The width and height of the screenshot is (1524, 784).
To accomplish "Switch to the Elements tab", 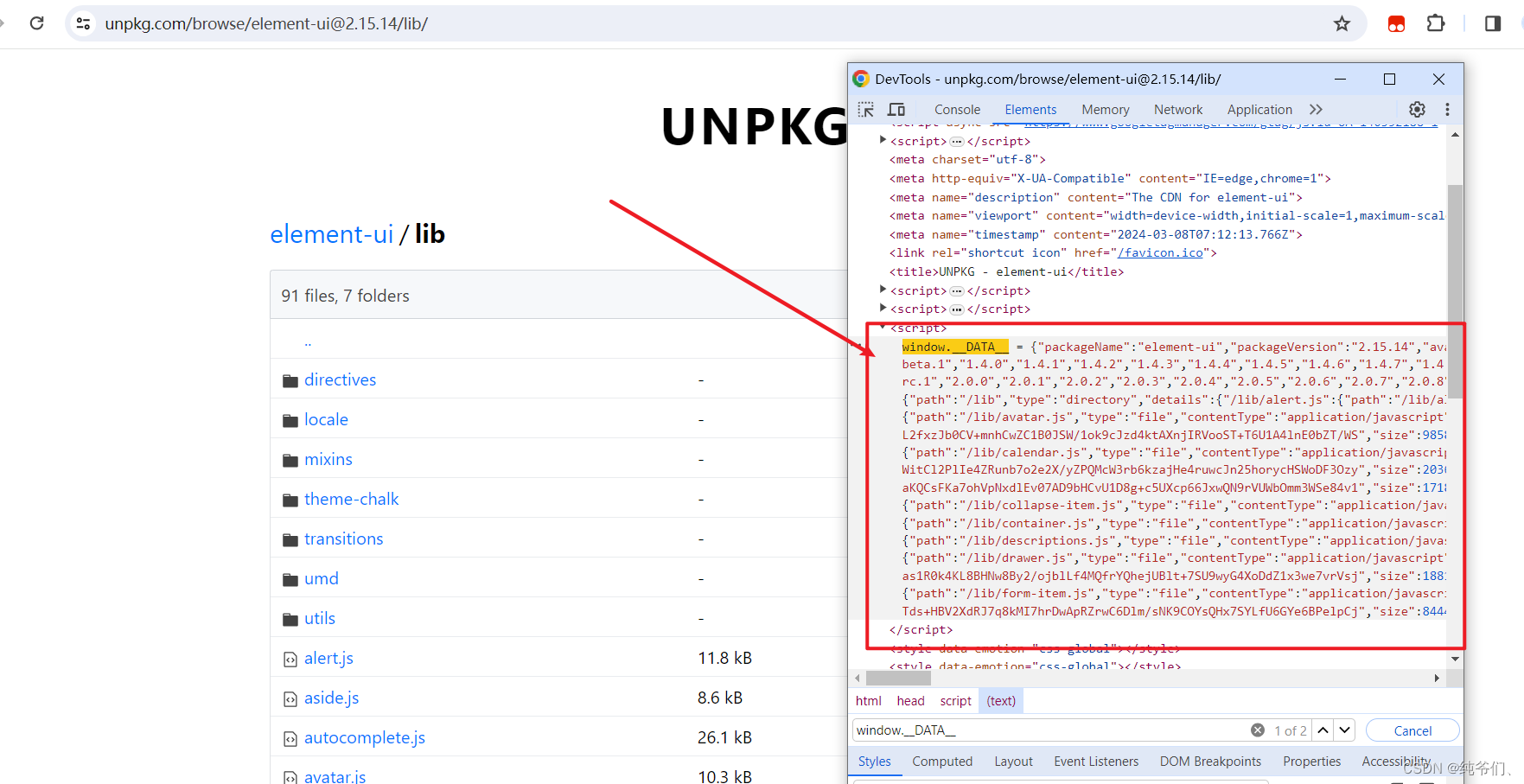I will (x=1030, y=110).
